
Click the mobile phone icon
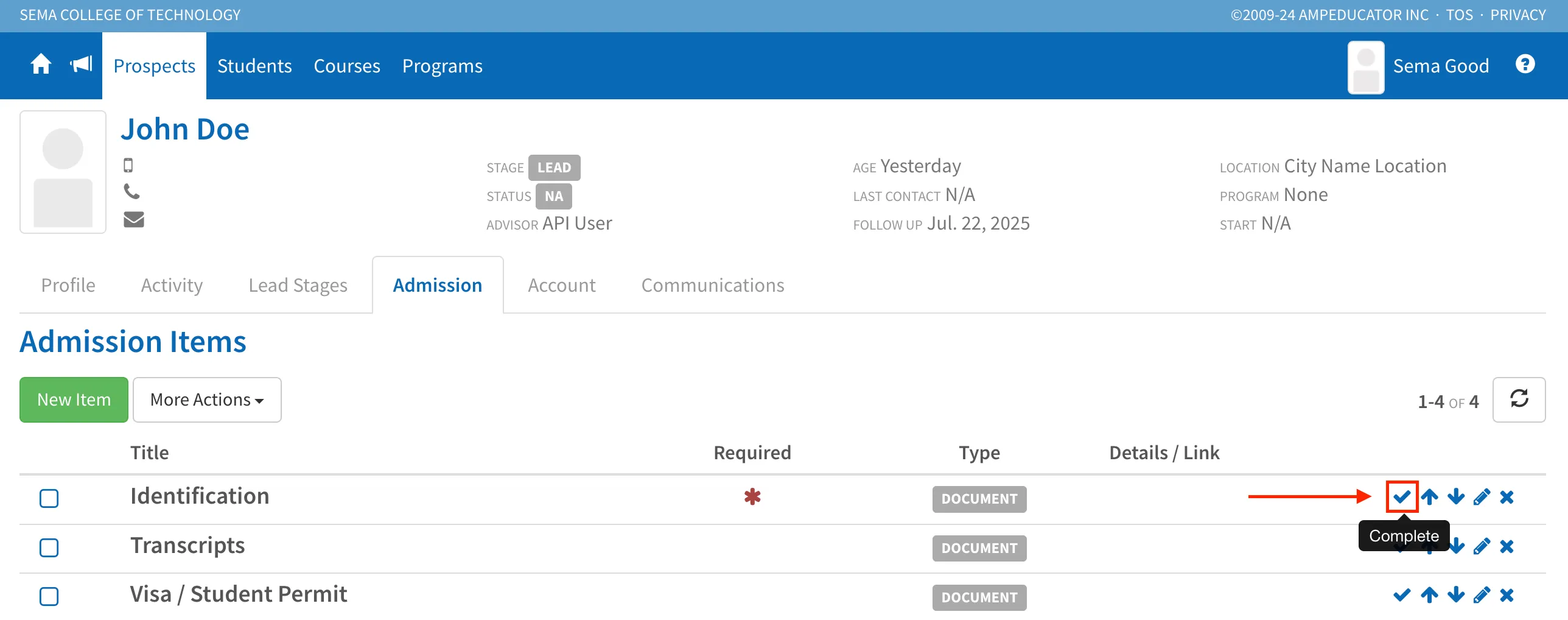tap(128, 165)
